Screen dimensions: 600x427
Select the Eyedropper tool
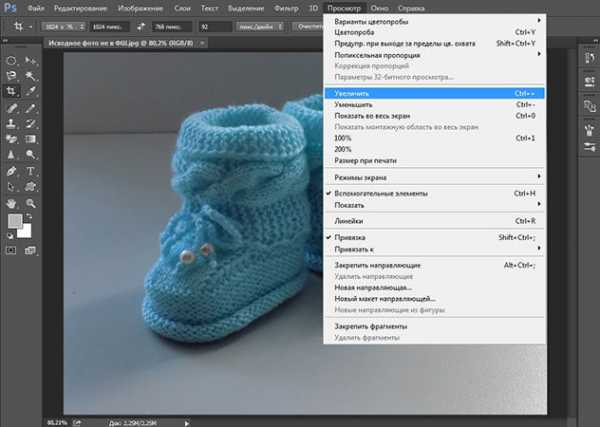(x=31, y=91)
